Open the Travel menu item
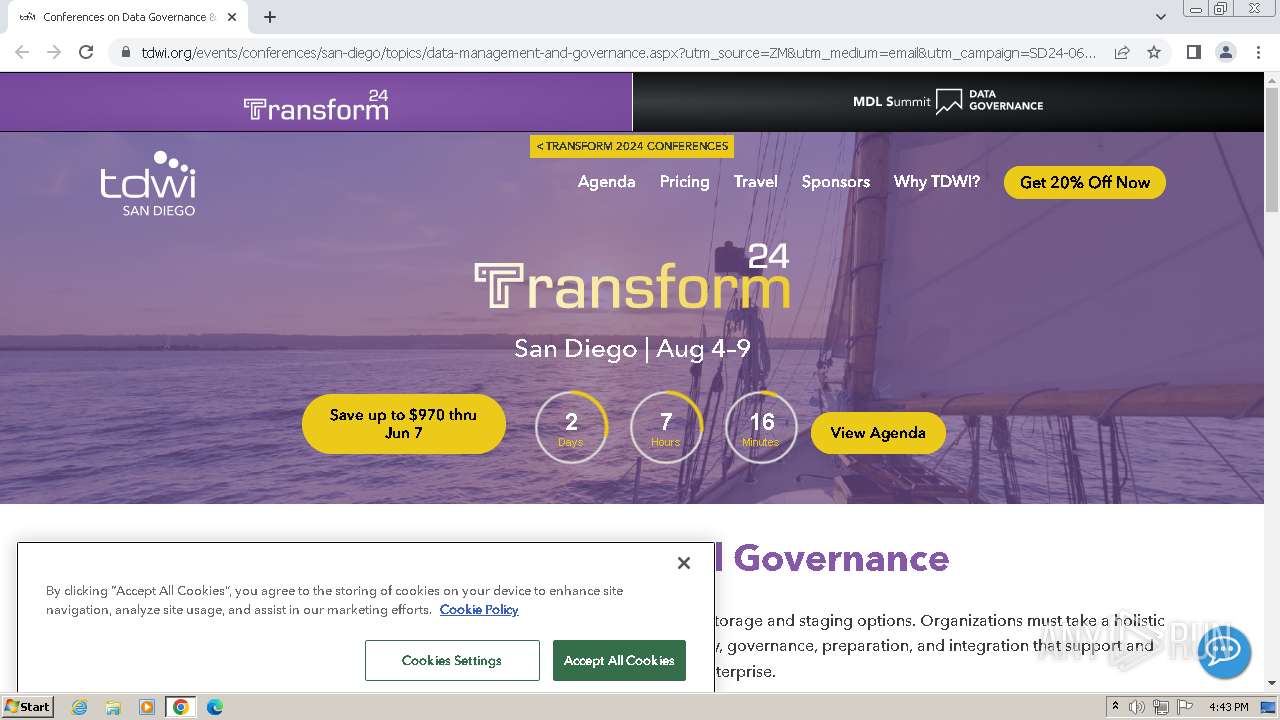The image size is (1280, 720). 755,182
